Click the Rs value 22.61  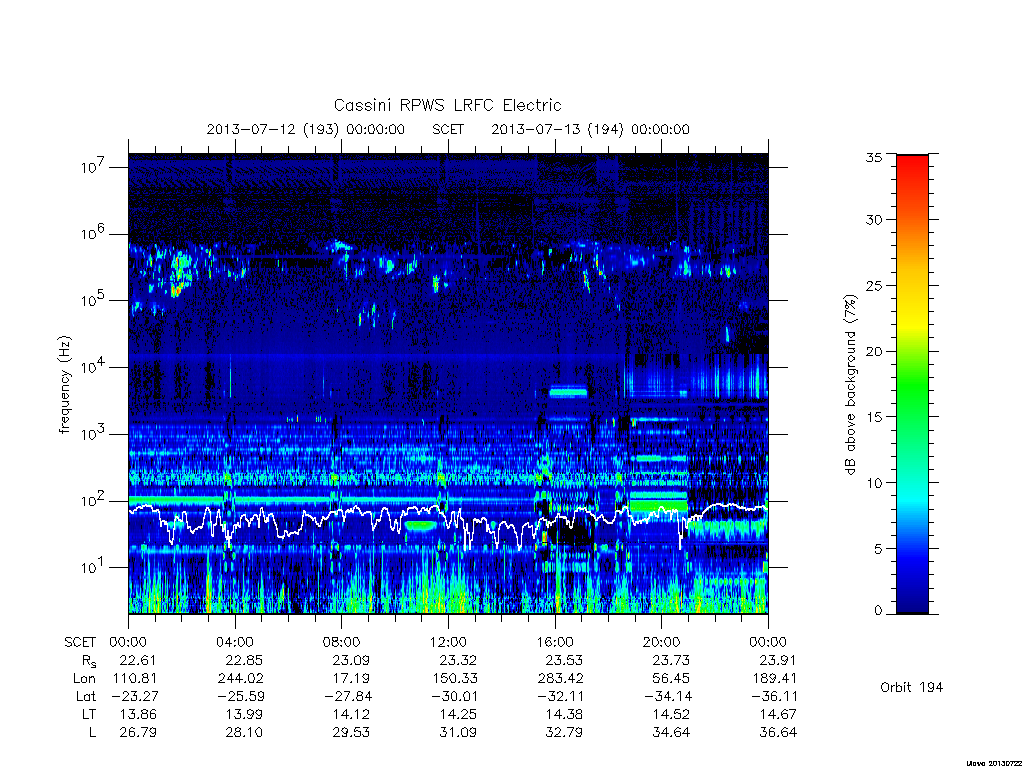point(138,660)
